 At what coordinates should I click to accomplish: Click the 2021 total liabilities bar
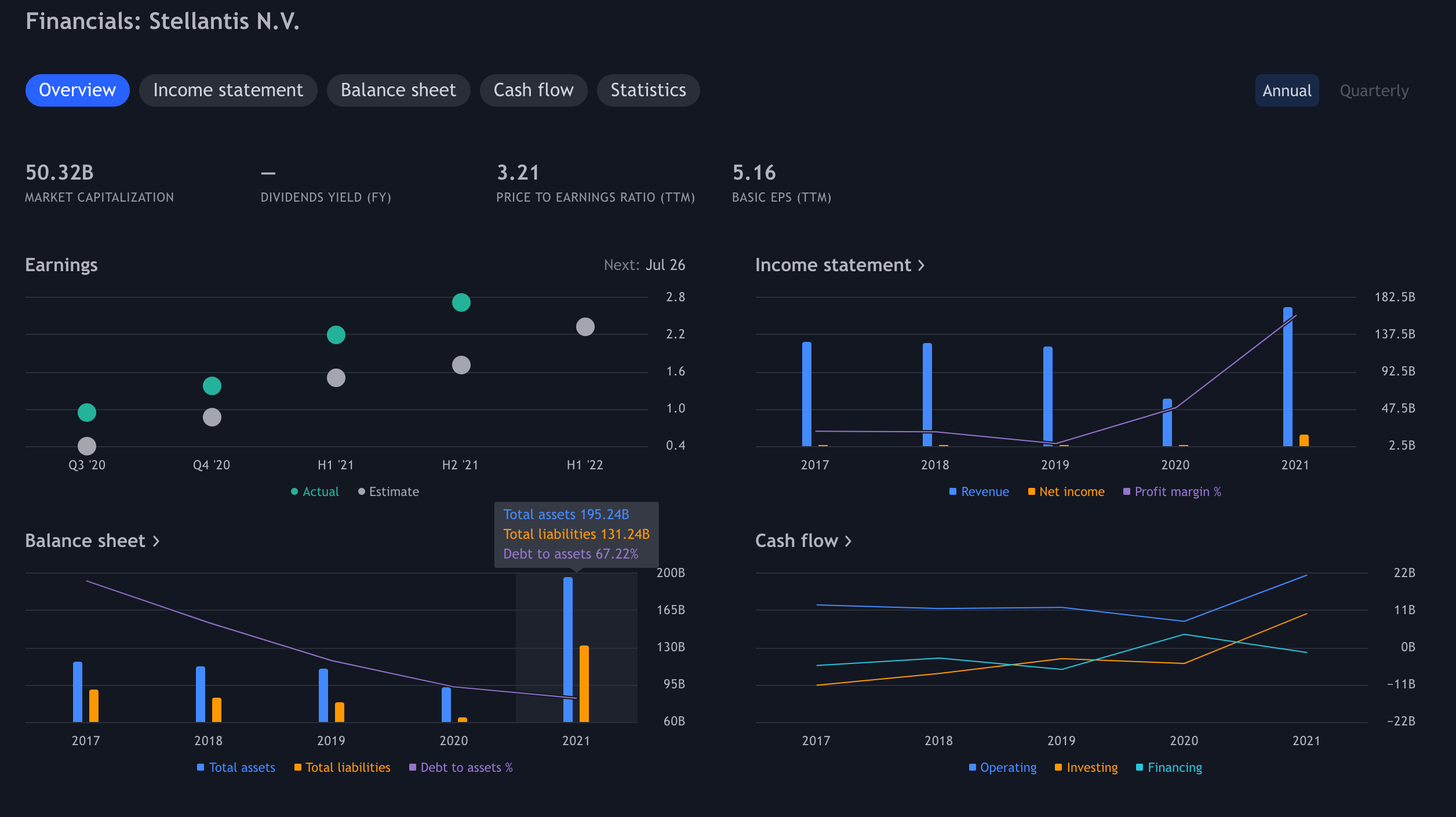[x=584, y=684]
